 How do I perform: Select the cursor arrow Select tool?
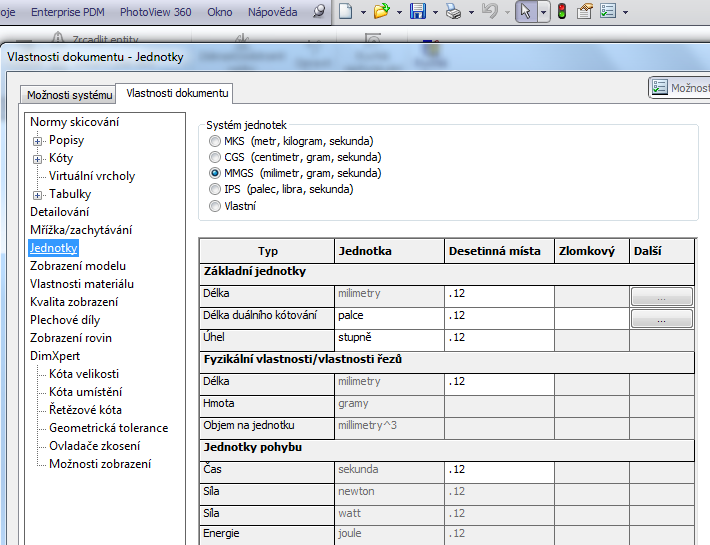click(x=526, y=11)
